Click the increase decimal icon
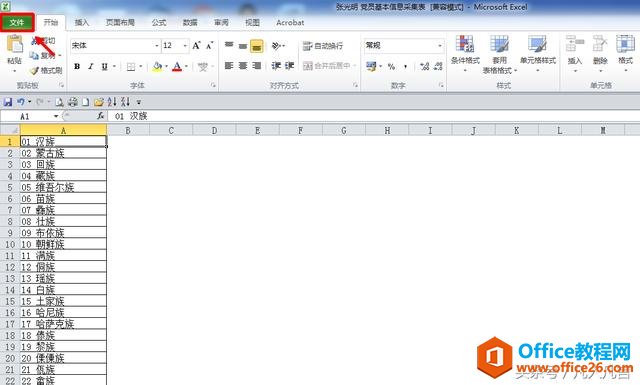Image resolution: width=640 pixels, height=385 pixels. click(x=424, y=66)
